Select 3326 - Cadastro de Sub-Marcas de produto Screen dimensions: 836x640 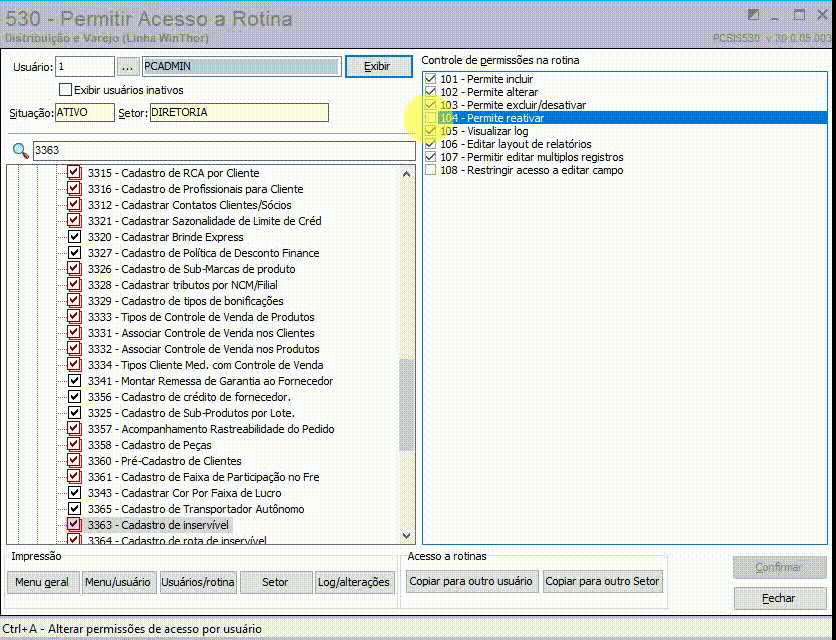[191, 269]
